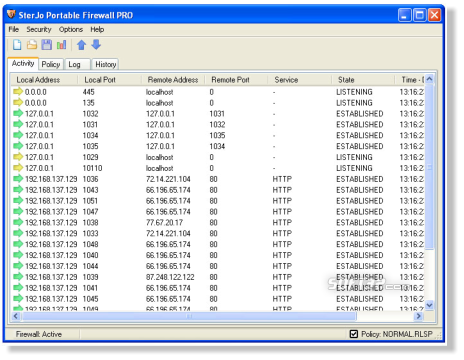This screenshot has height=360, width=464.
Task: Sort by the Remote Address column header
Action: [x=173, y=80]
